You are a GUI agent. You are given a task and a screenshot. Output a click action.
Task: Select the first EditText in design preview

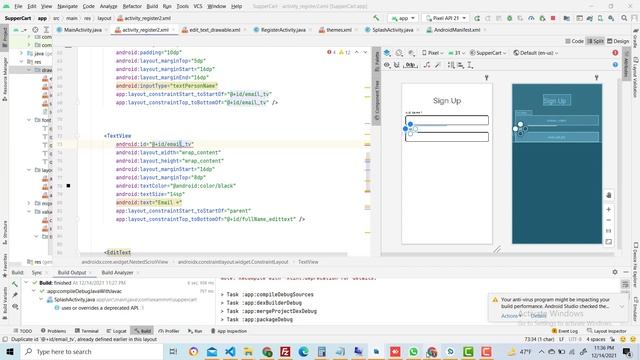point(447,120)
